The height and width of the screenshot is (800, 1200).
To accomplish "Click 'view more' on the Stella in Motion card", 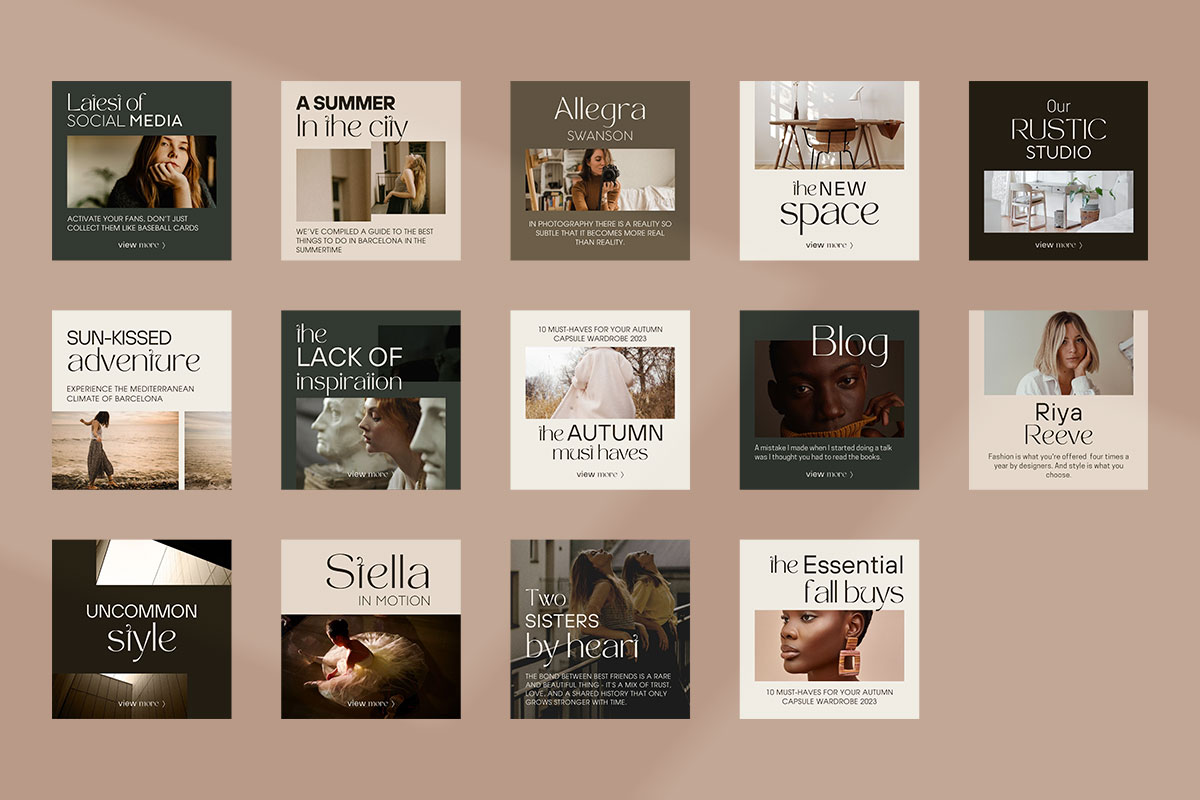I will pyautogui.click(x=370, y=703).
